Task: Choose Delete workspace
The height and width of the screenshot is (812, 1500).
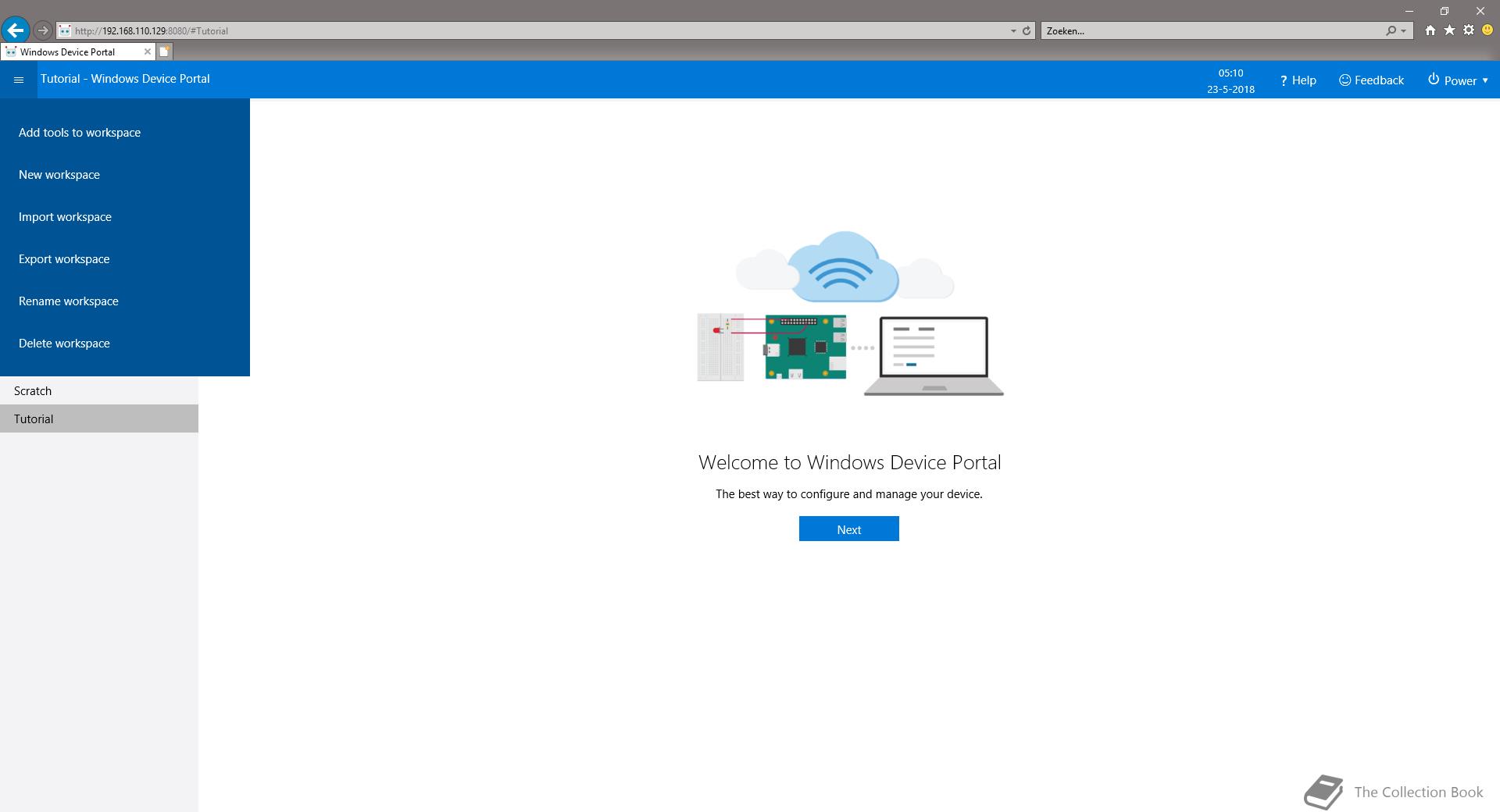Action: [x=125, y=343]
